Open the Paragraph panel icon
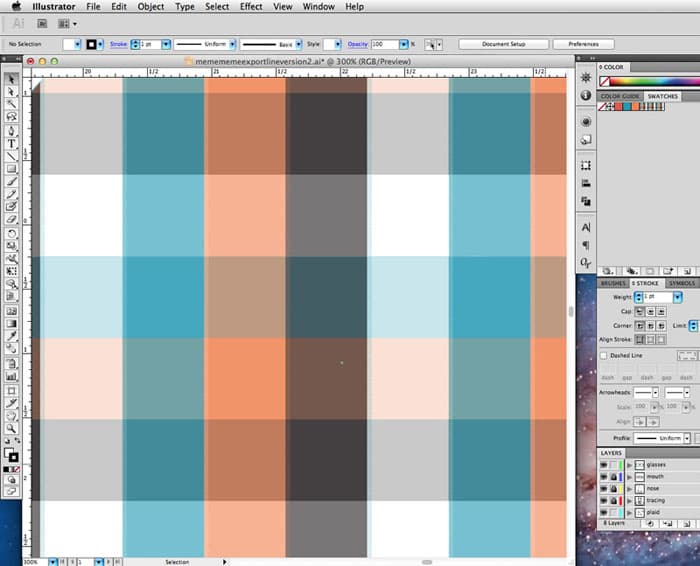The image size is (700, 566). coord(586,245)
